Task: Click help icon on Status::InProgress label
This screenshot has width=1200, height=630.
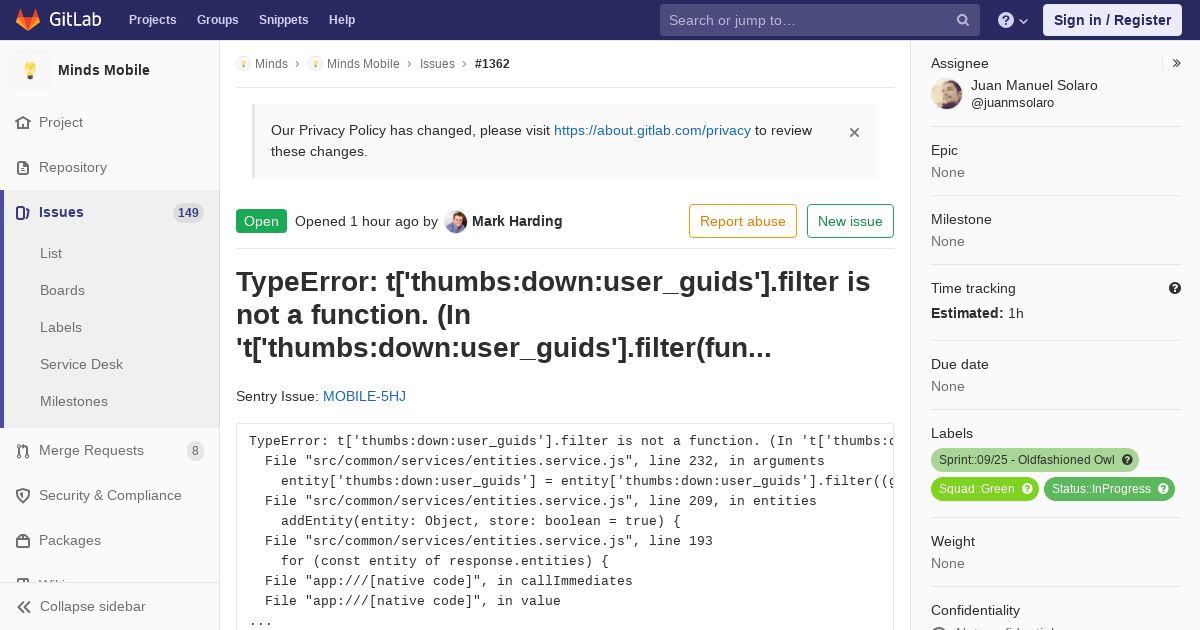Action: click(1163, 489)
